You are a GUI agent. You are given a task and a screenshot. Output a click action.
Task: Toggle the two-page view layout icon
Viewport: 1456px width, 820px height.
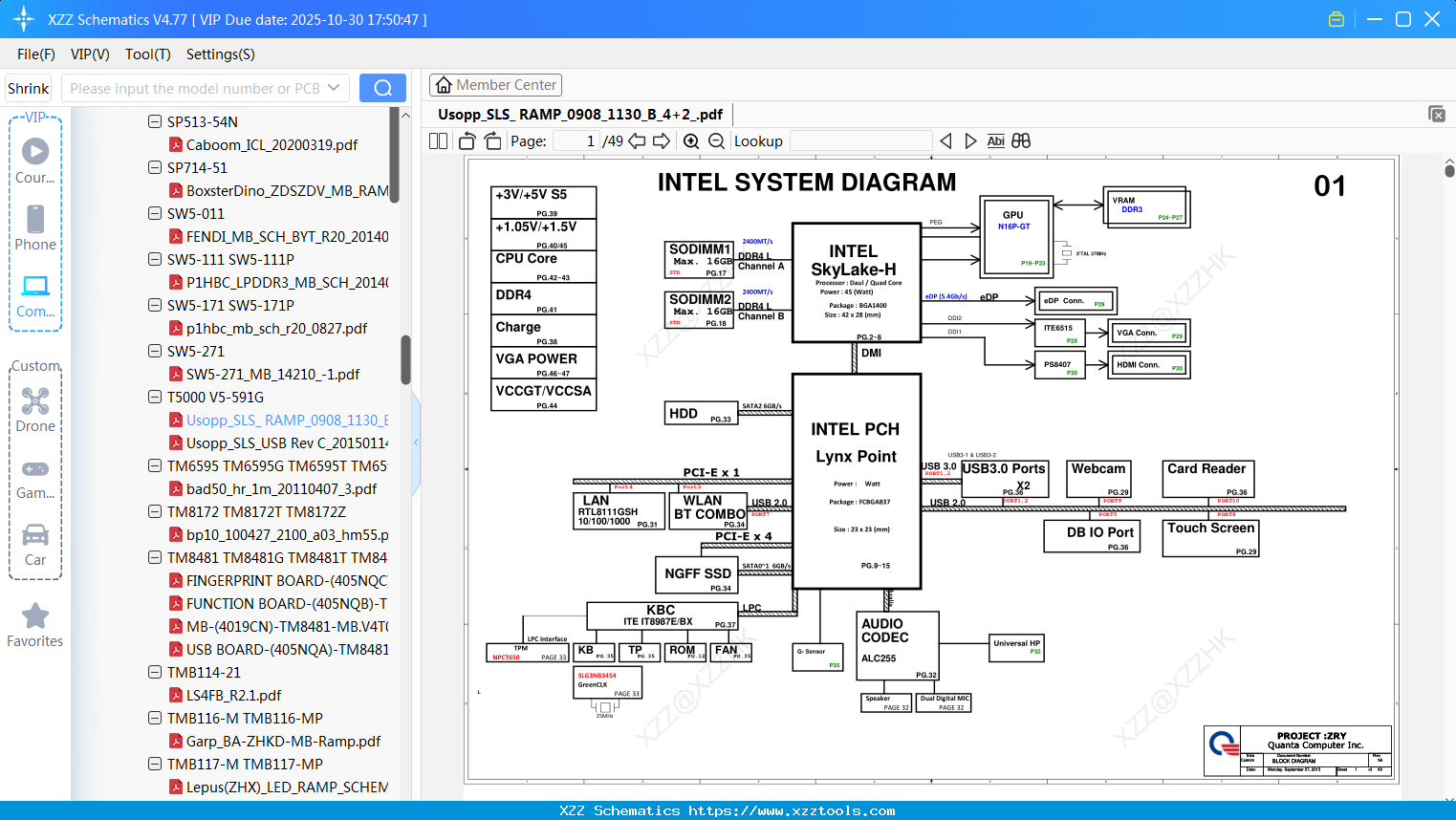439,141
